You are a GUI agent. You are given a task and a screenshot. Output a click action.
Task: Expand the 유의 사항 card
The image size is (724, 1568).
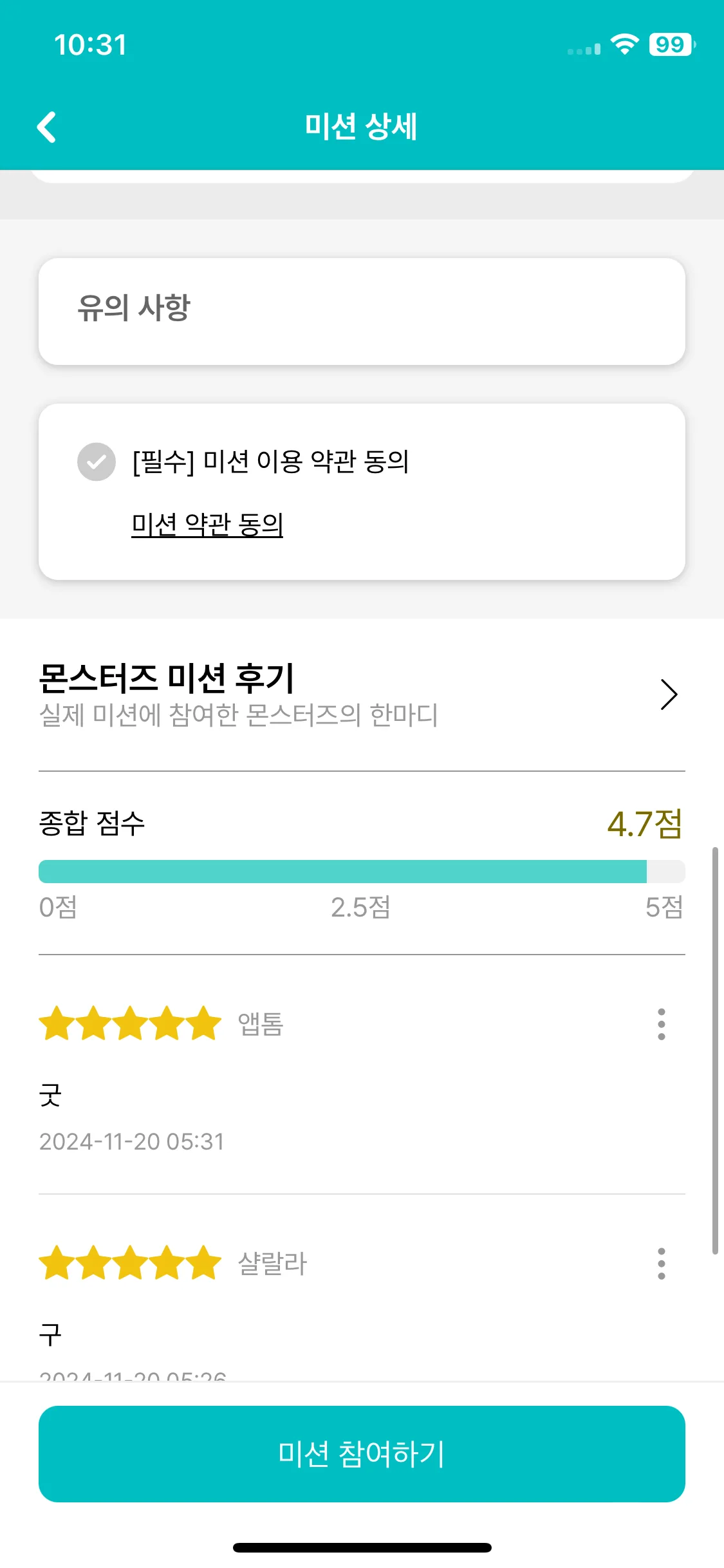(362, 312)
